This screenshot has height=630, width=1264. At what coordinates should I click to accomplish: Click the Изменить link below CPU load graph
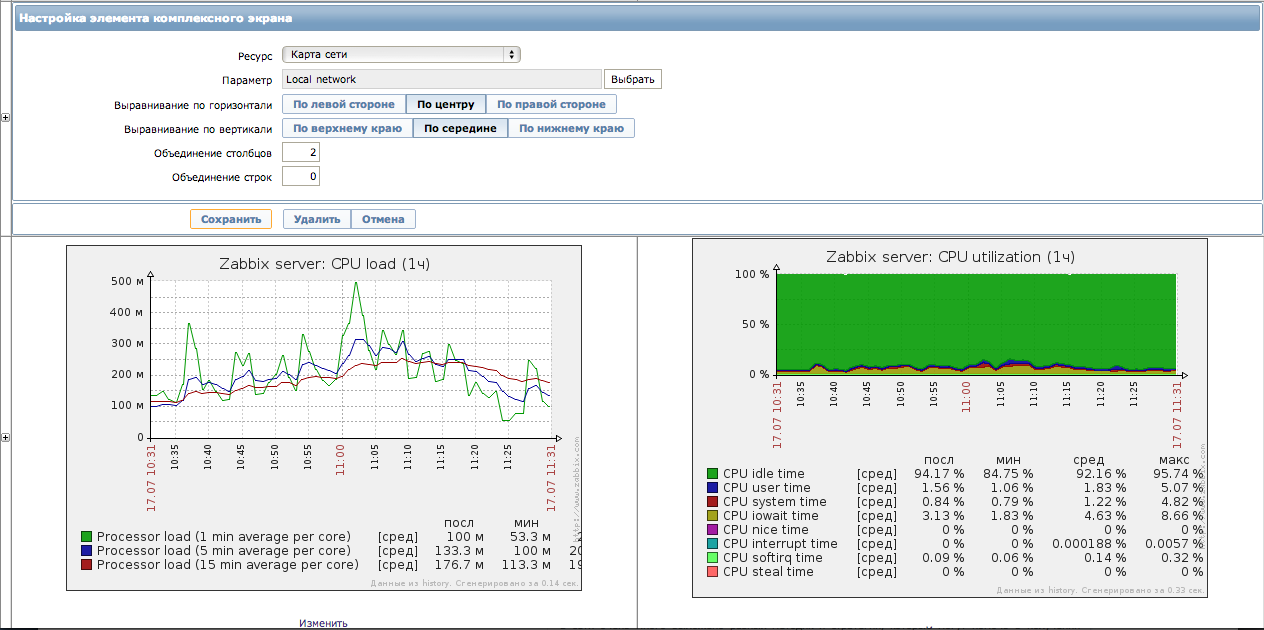(323, 623)
